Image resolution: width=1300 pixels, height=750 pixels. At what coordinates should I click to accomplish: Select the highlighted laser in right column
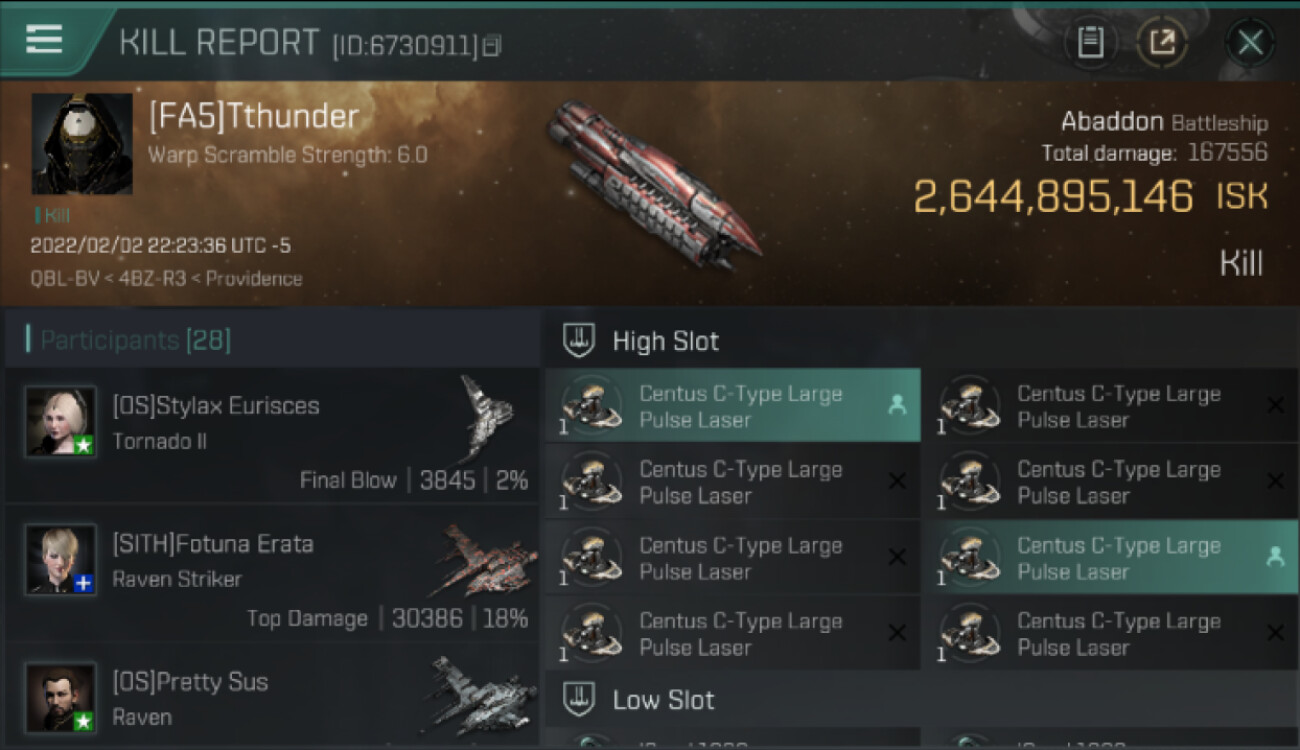coord(1111,558)
